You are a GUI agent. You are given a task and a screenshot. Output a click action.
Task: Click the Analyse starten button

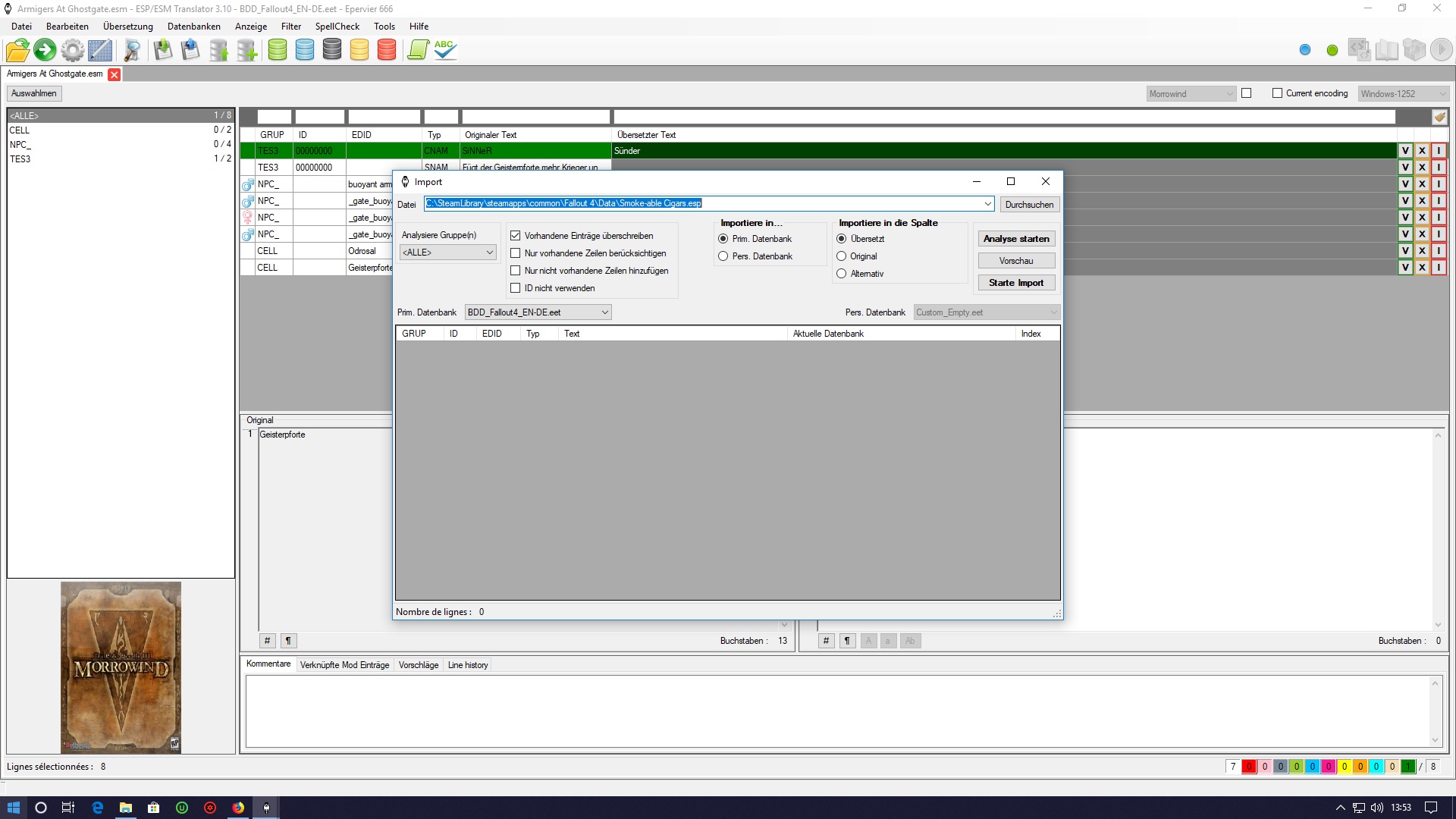point(1016,239)
